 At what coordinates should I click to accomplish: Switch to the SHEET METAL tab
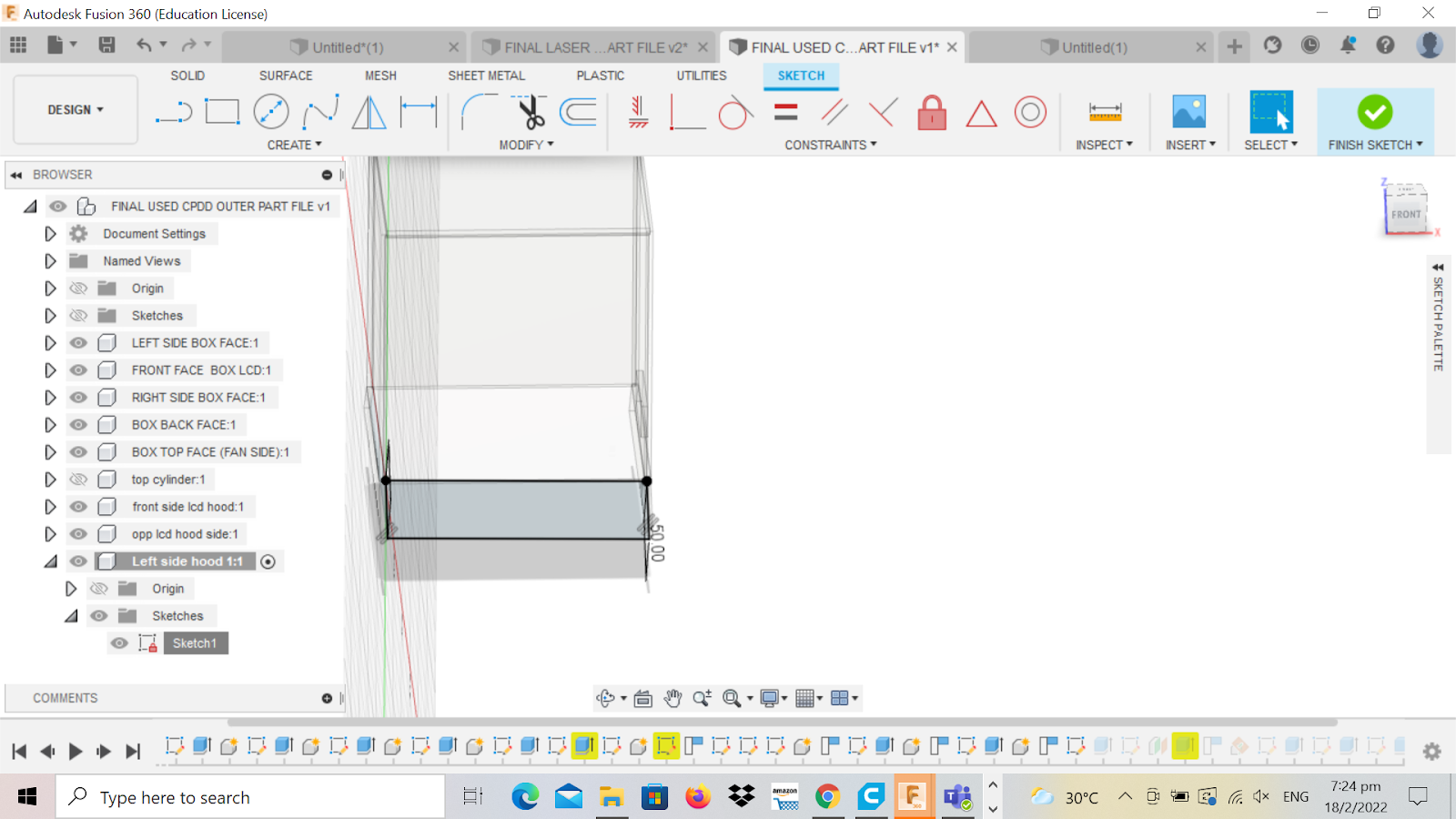486,76
